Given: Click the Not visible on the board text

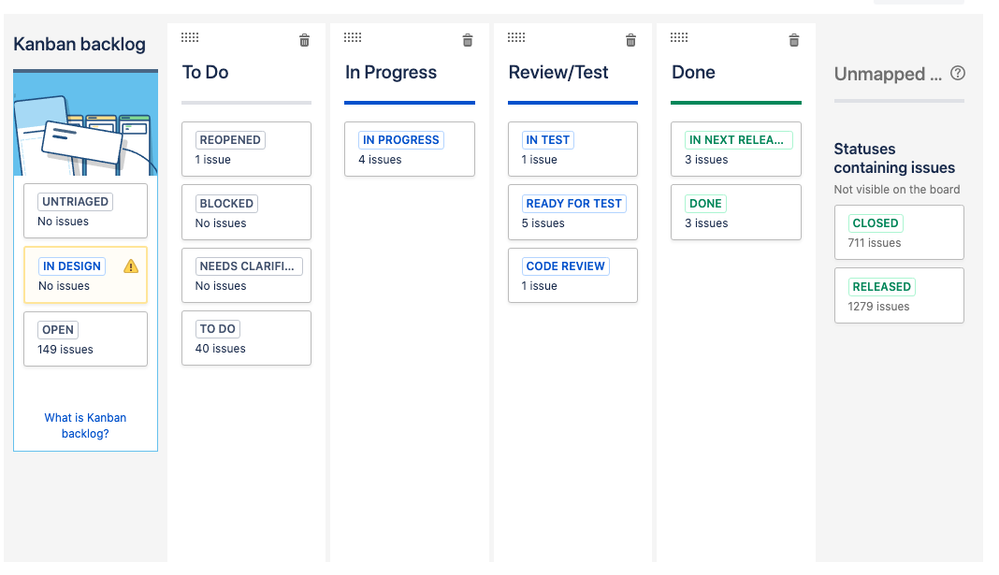Looking at the screenshot, I should 897,189.
